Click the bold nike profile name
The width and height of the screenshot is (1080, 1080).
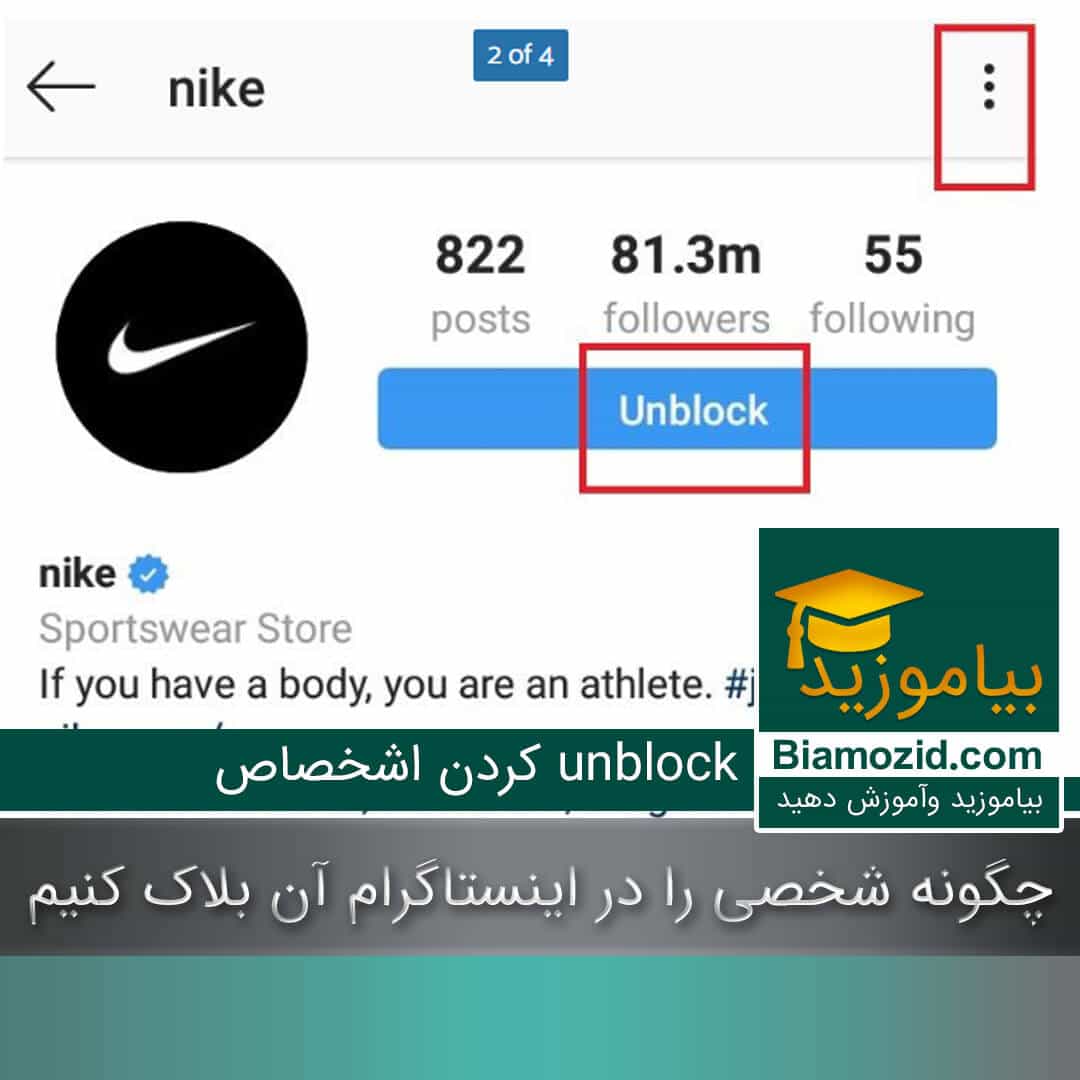[x=77, y=574]
